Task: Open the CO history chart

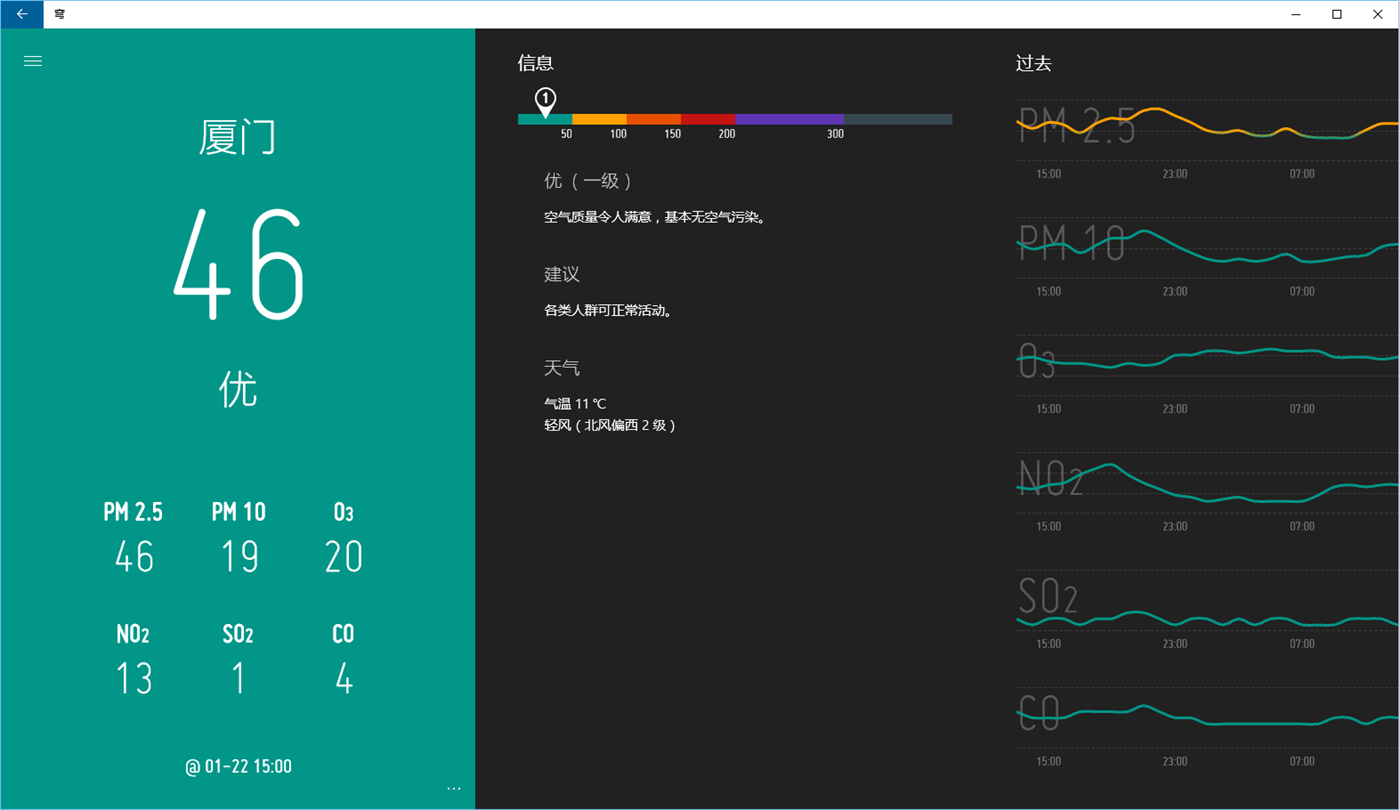Action: click(1207, 717)
